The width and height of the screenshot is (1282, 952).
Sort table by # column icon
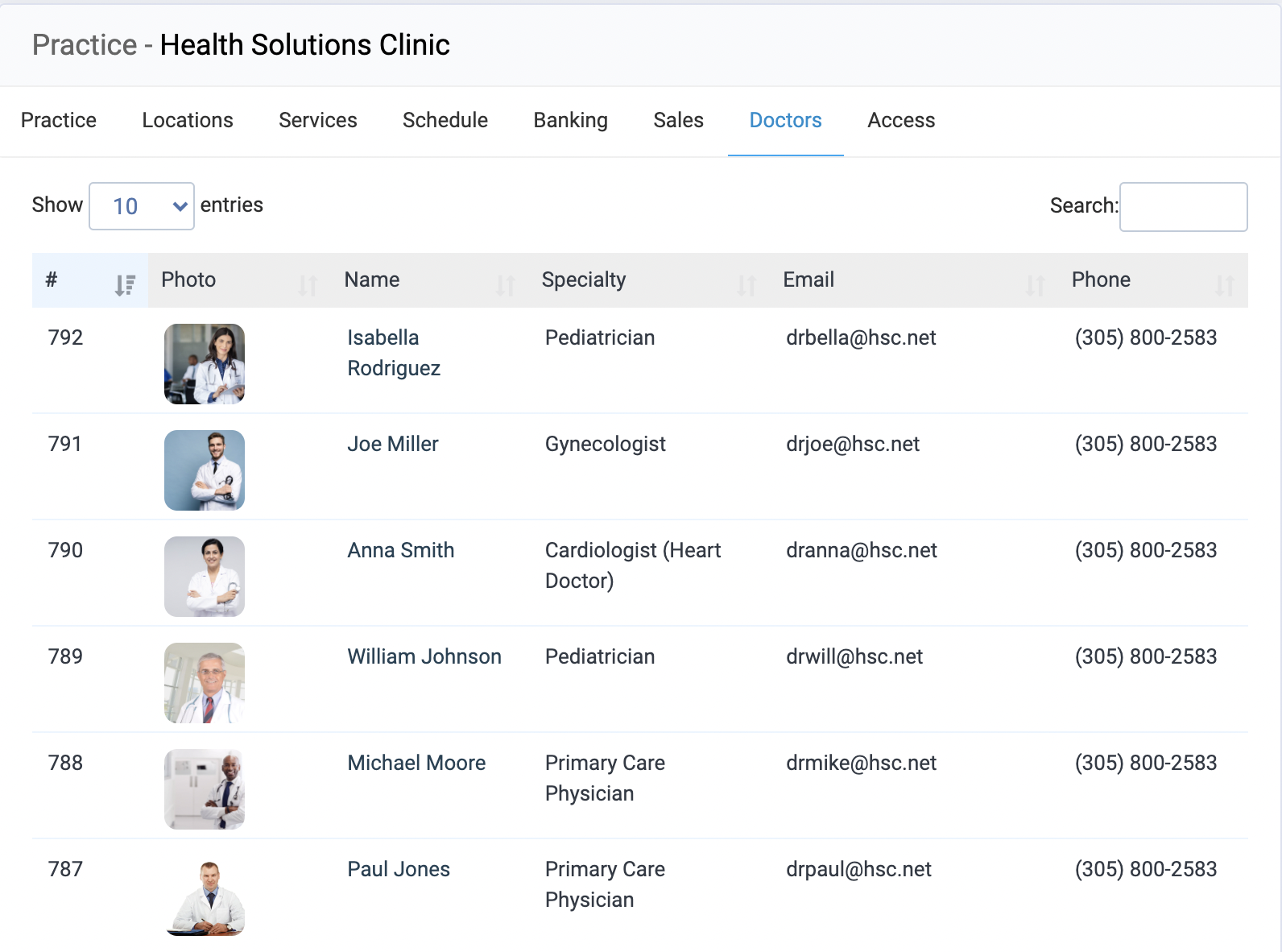(x=125, y=284)
